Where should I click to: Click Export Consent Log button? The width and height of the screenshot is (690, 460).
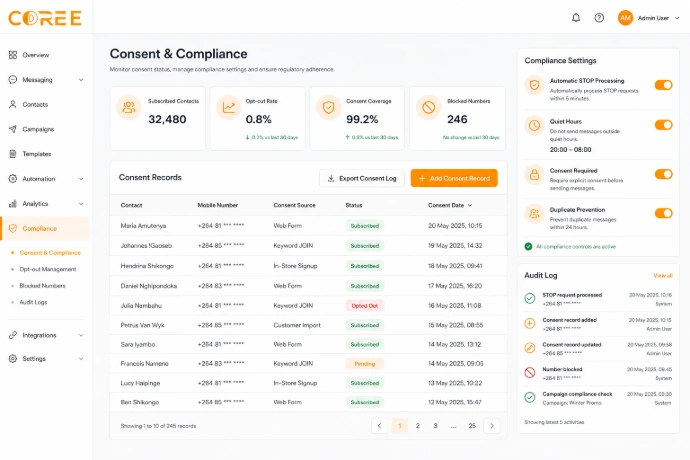362,178
